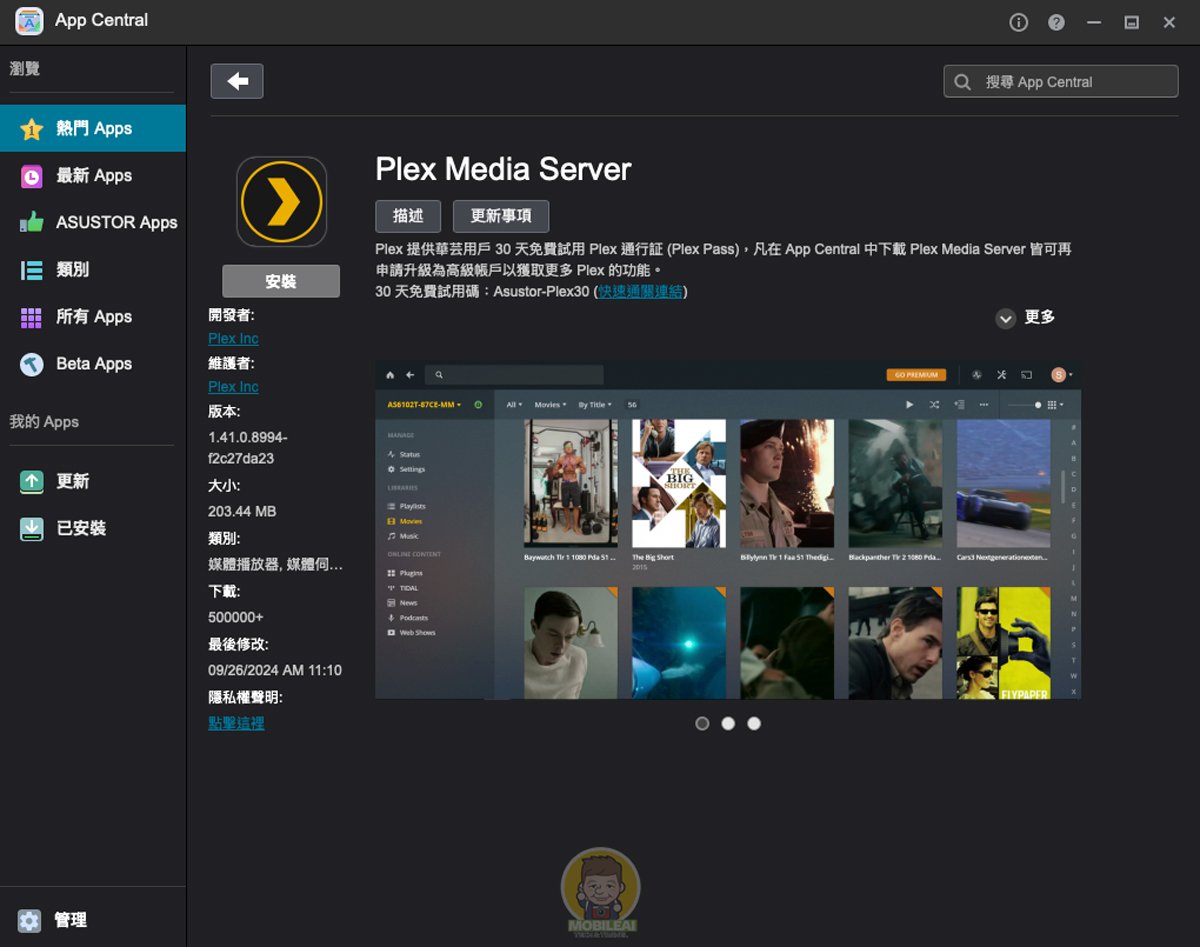Click the download icon beside 已安裝
This screenshot has height=947, width=1200.
point(32,529)
